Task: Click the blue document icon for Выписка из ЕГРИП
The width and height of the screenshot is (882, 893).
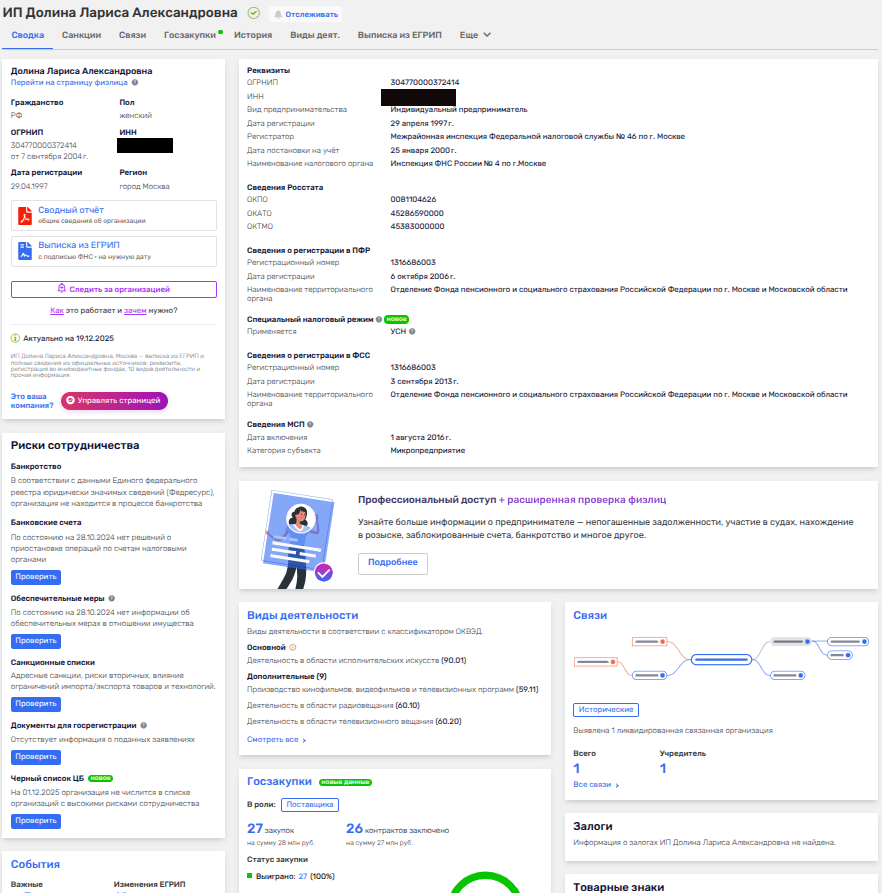Action: pyautogui.click(x=25, y=250)
